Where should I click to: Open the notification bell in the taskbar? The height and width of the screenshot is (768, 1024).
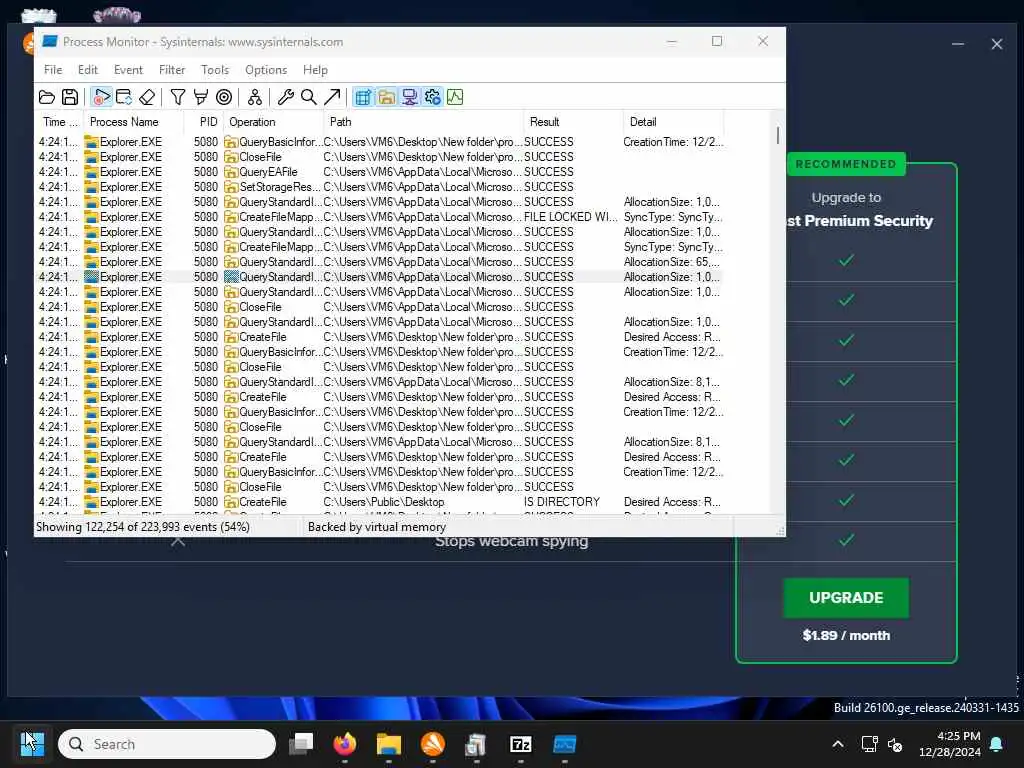[997, 744]
